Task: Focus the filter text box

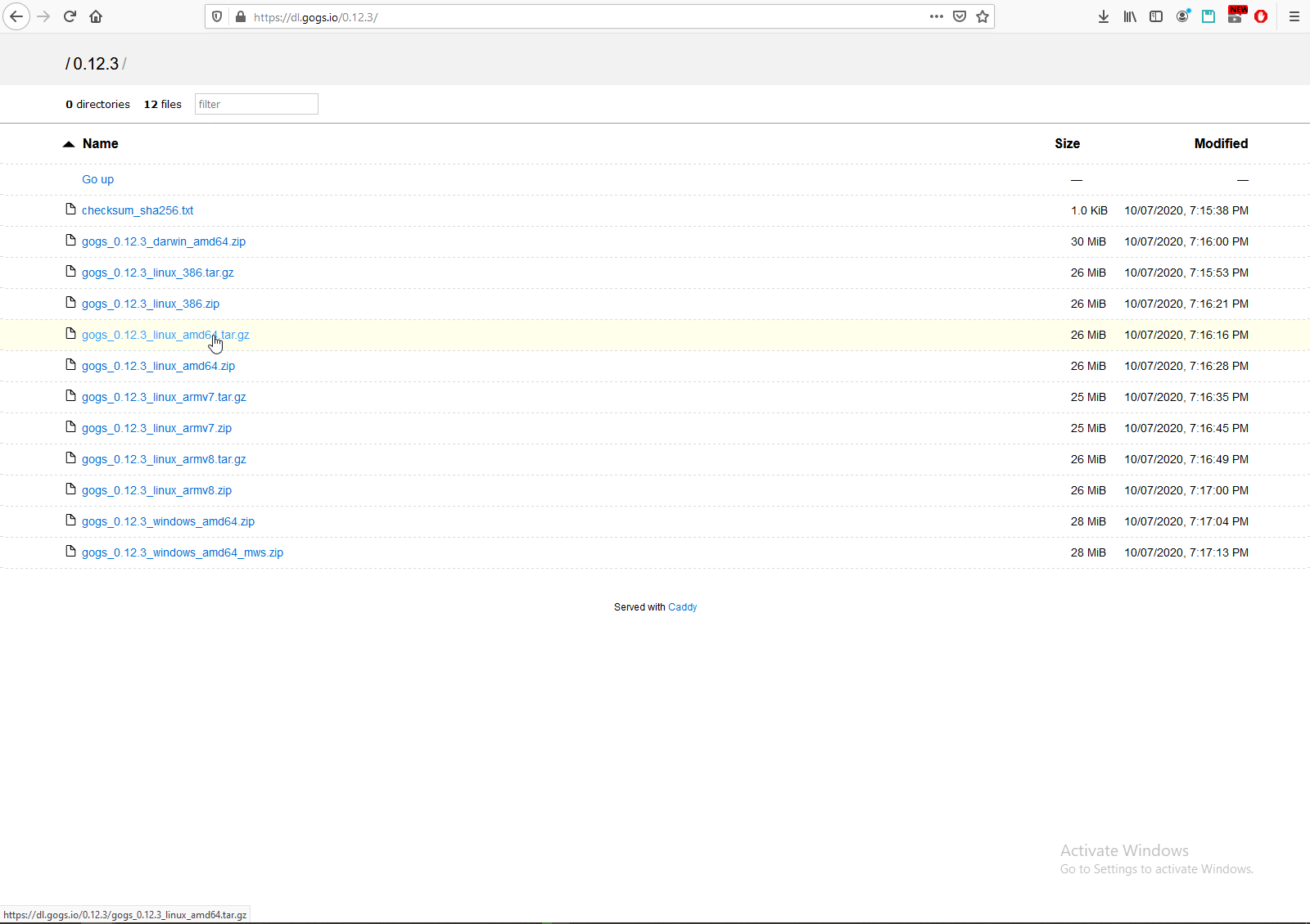Action: [x=256, y=104]
